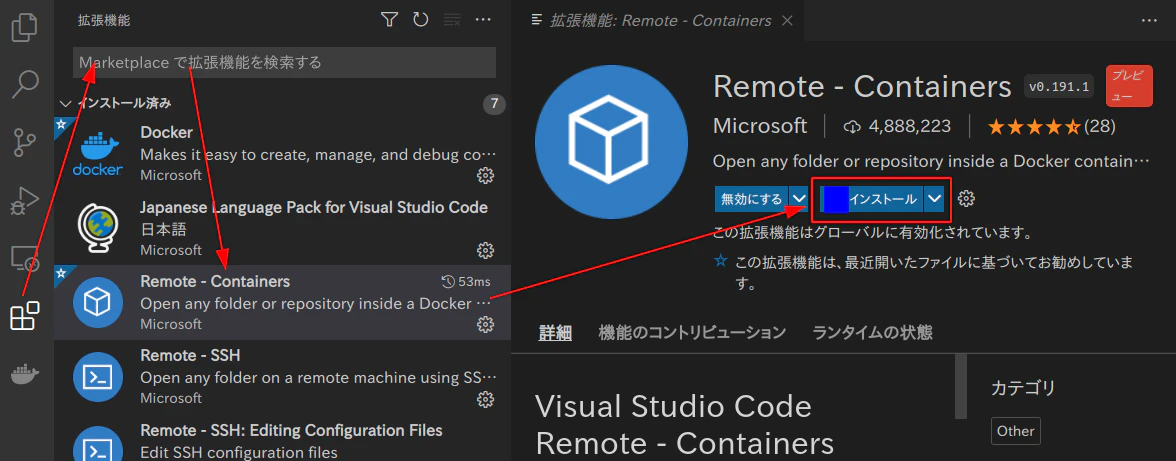
Task: Select Remote - SSH: Editing Configuration Files
Action: pyautogui.click(x=283, y=439)
